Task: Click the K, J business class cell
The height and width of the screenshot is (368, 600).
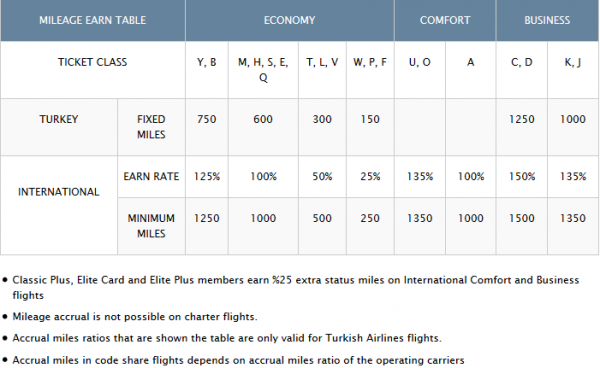Action: point(573,70)
